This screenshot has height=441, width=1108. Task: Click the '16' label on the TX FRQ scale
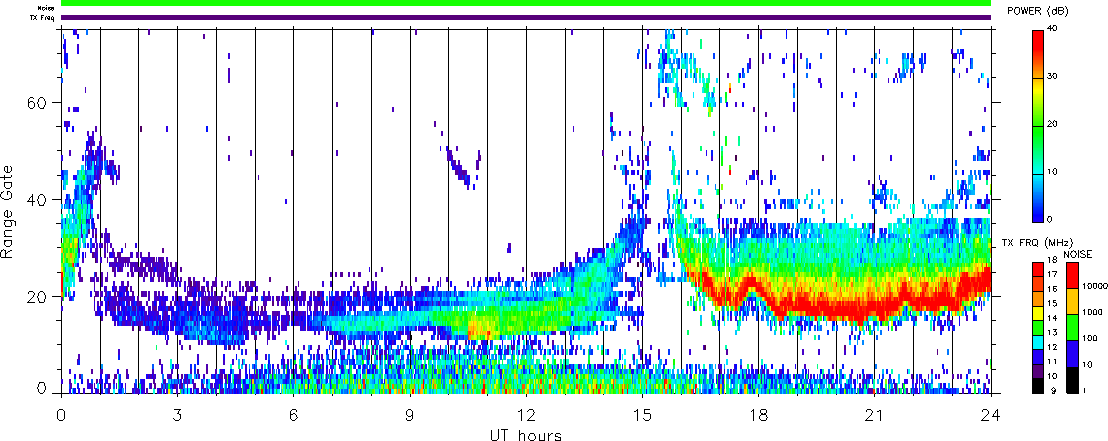pos(1051,288)
